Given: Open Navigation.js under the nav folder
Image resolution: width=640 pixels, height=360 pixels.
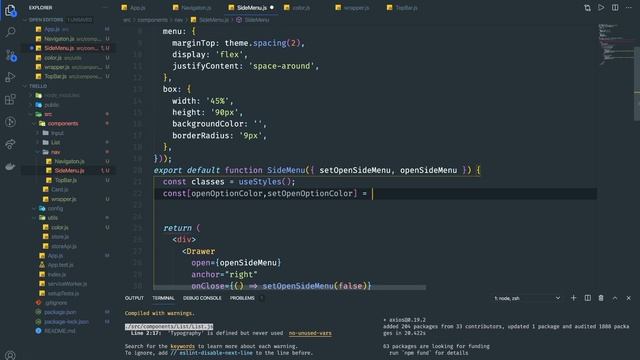Looking at the screenshot, I should tap(69, 161).
